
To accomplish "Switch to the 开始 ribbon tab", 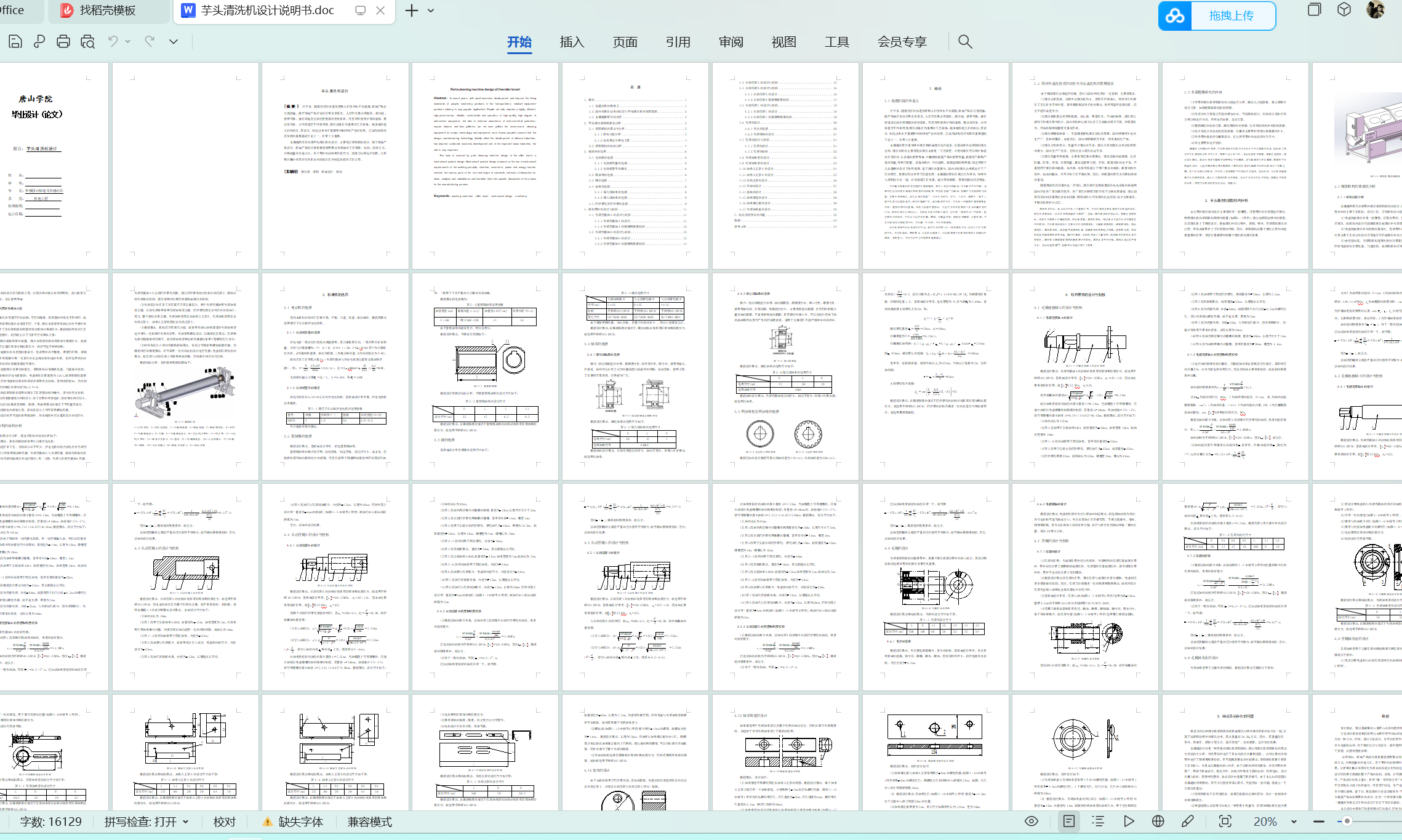I will point(519,42).
